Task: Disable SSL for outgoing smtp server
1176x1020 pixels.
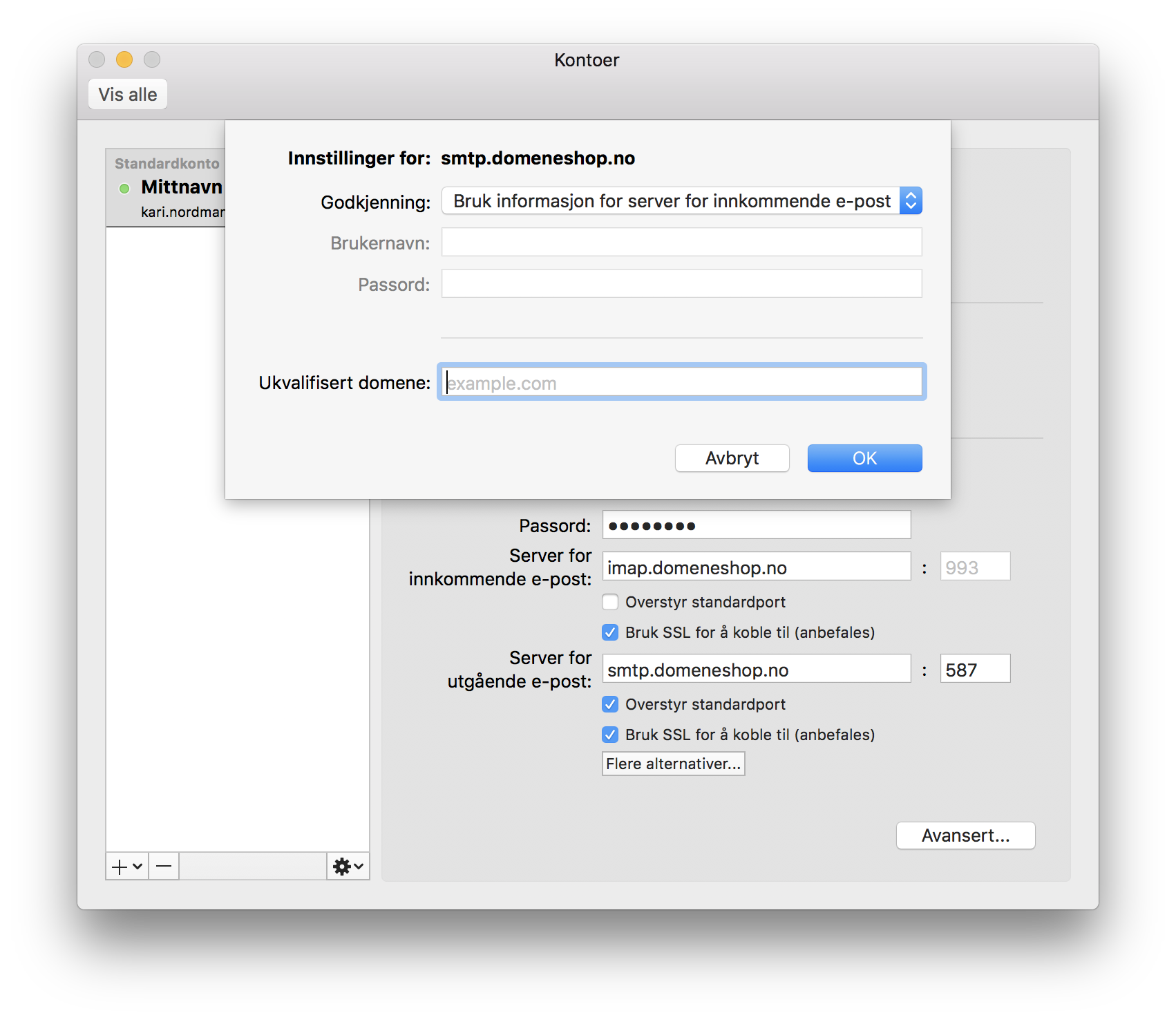Action: pyautogui.click(x=610, y=735)
